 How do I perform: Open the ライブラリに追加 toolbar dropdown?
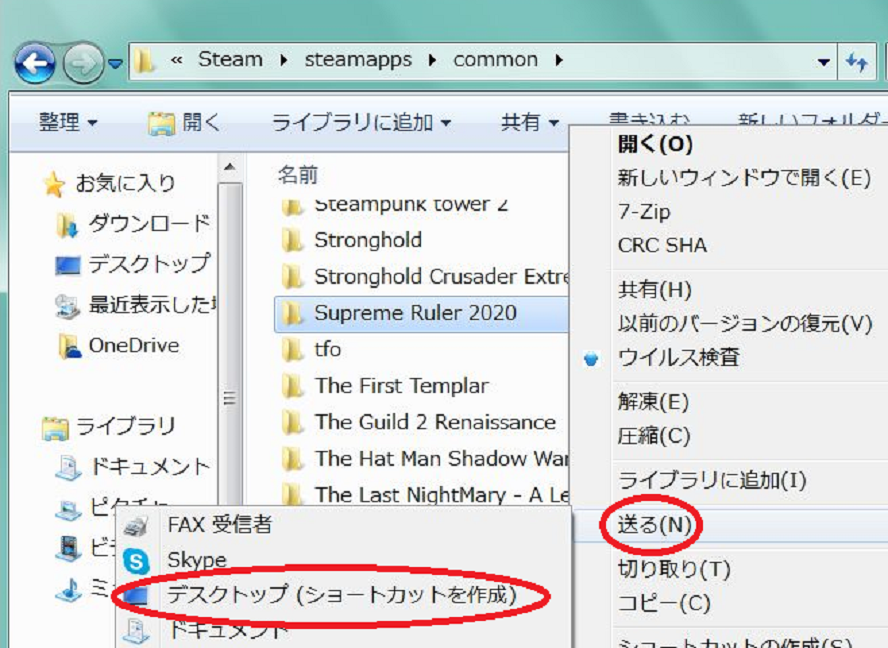coord(361,122)
